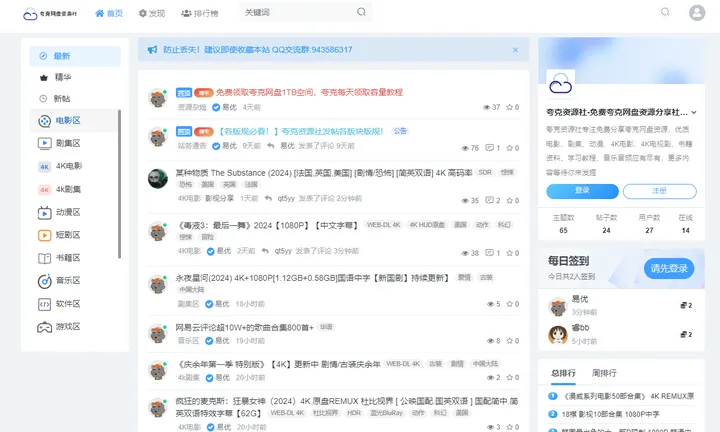The height and width of the screenshot is (432, 720).
Task: Click star icon on 免费领取夸克网盘 post
Action: coord(509,107)
